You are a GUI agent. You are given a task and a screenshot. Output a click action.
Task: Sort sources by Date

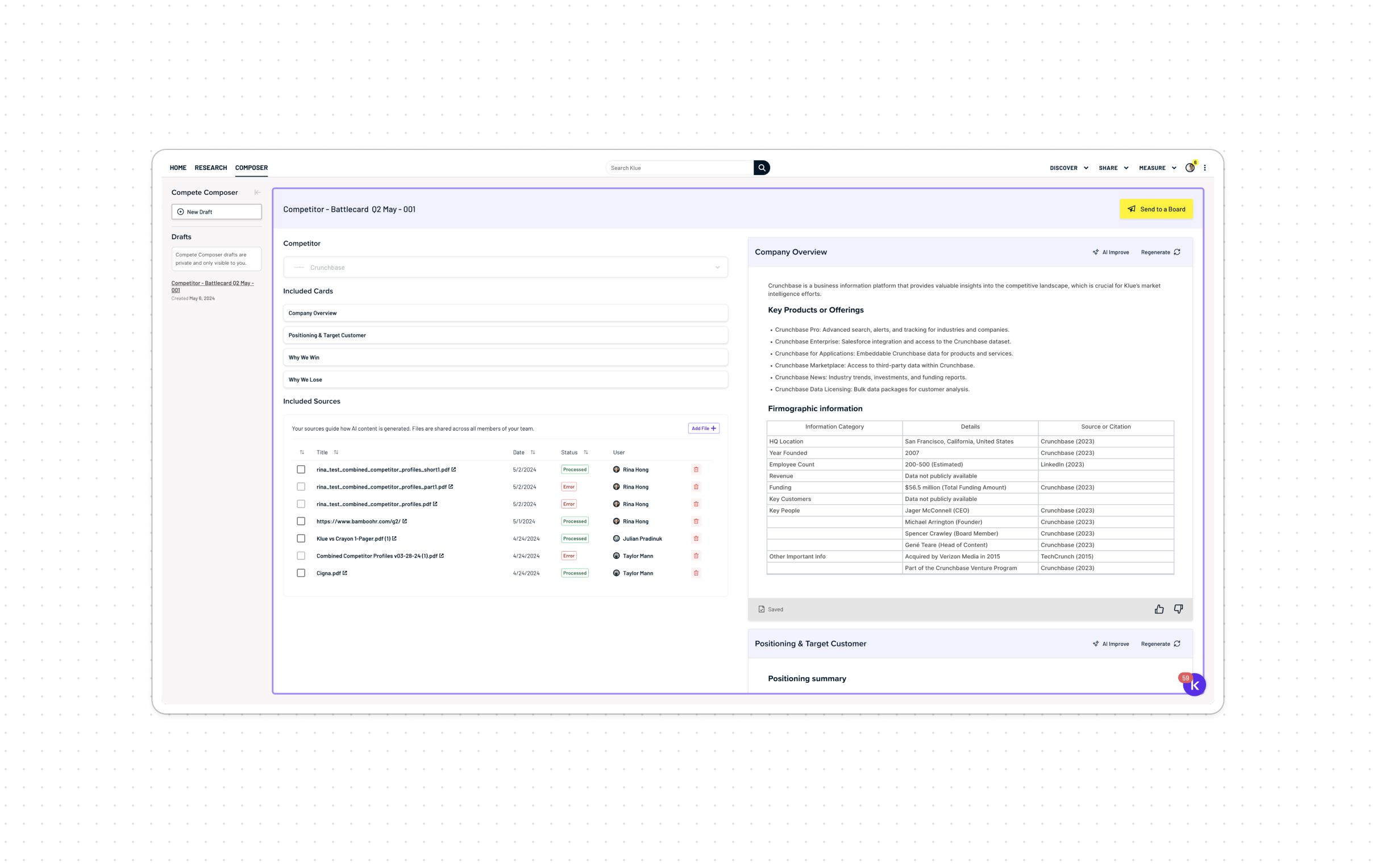pyautogui.click(x=533, y=452)
